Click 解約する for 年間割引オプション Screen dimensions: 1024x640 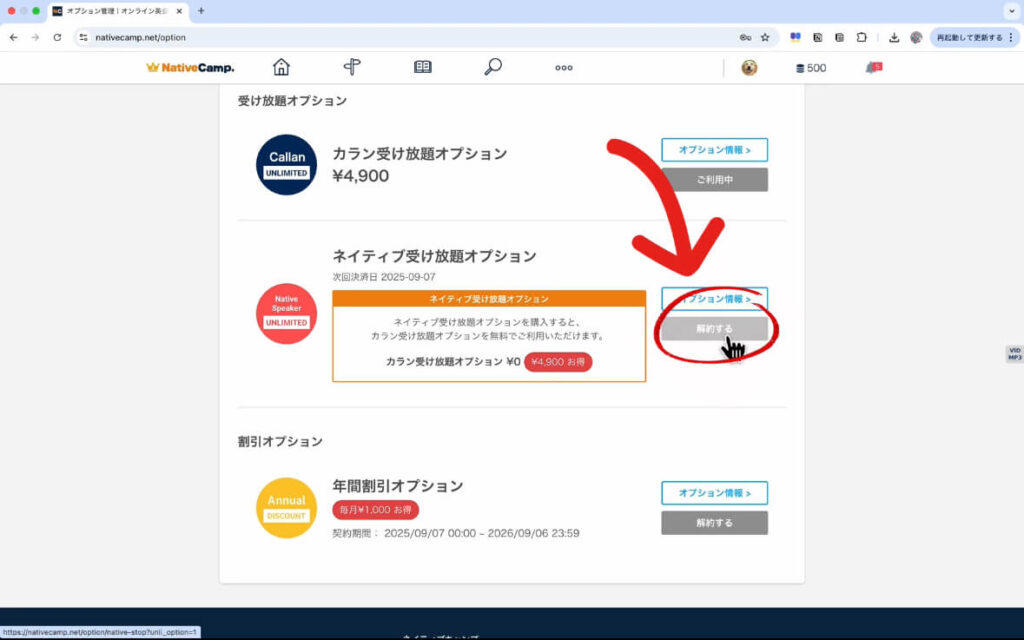[x=714, y=523]
